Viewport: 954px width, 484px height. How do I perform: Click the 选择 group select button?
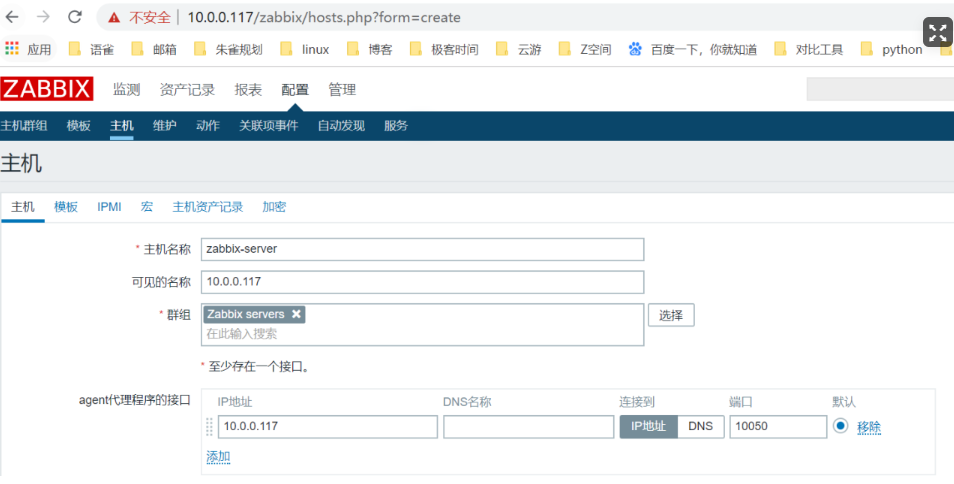(x=671, y=316)
